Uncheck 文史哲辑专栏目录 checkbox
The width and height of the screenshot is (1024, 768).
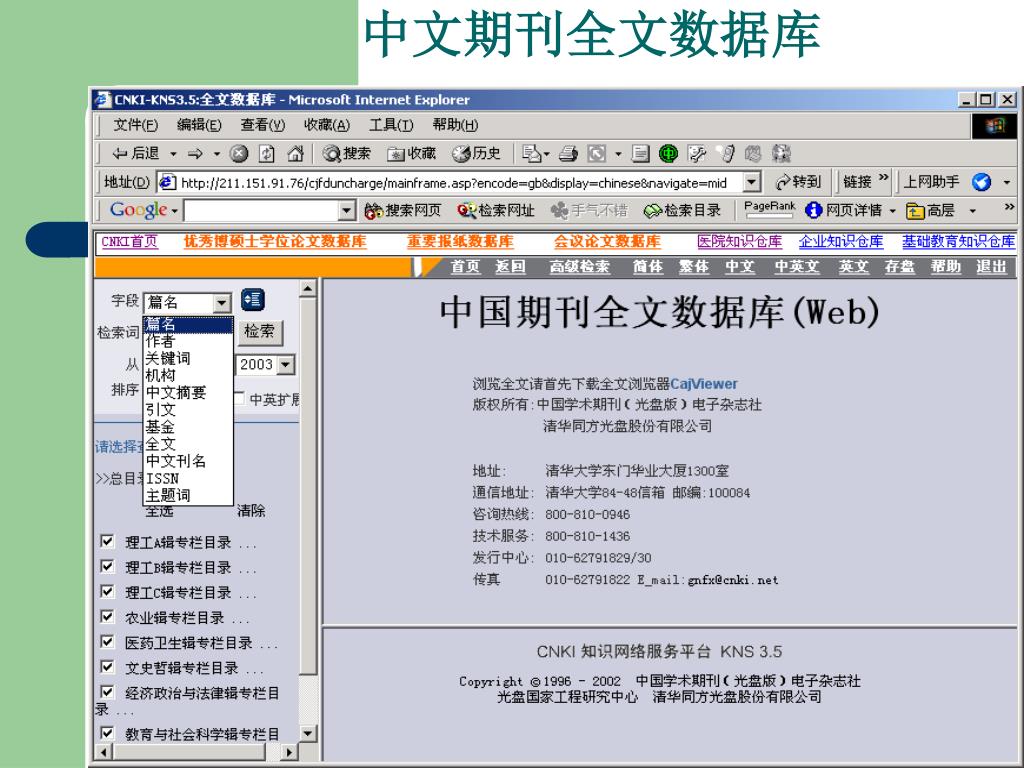pyautogui.click(x=107, y=667)
